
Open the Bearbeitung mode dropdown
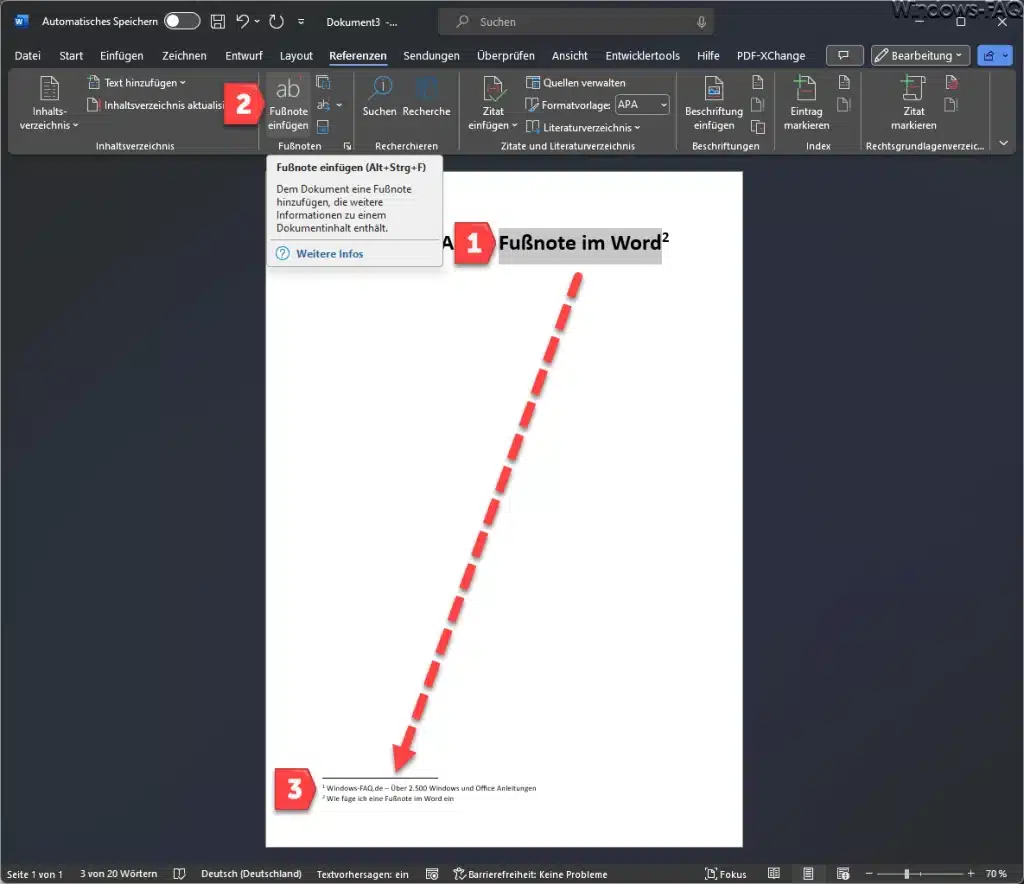tap(920, 55)
